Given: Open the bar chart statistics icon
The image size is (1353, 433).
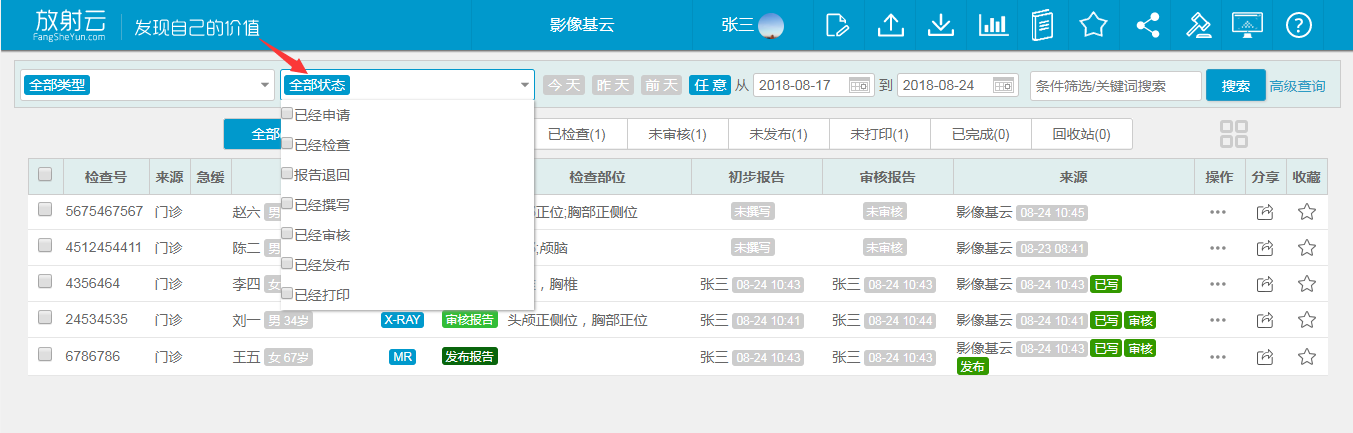Looking at the screenshot, I should [x=992, y=26].
